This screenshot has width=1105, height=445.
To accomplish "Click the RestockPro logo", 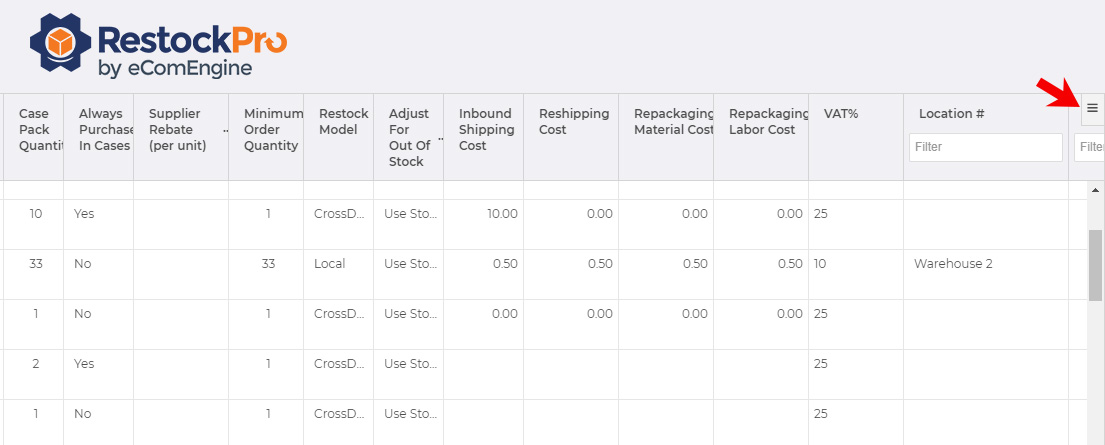I will pos(159,47).
